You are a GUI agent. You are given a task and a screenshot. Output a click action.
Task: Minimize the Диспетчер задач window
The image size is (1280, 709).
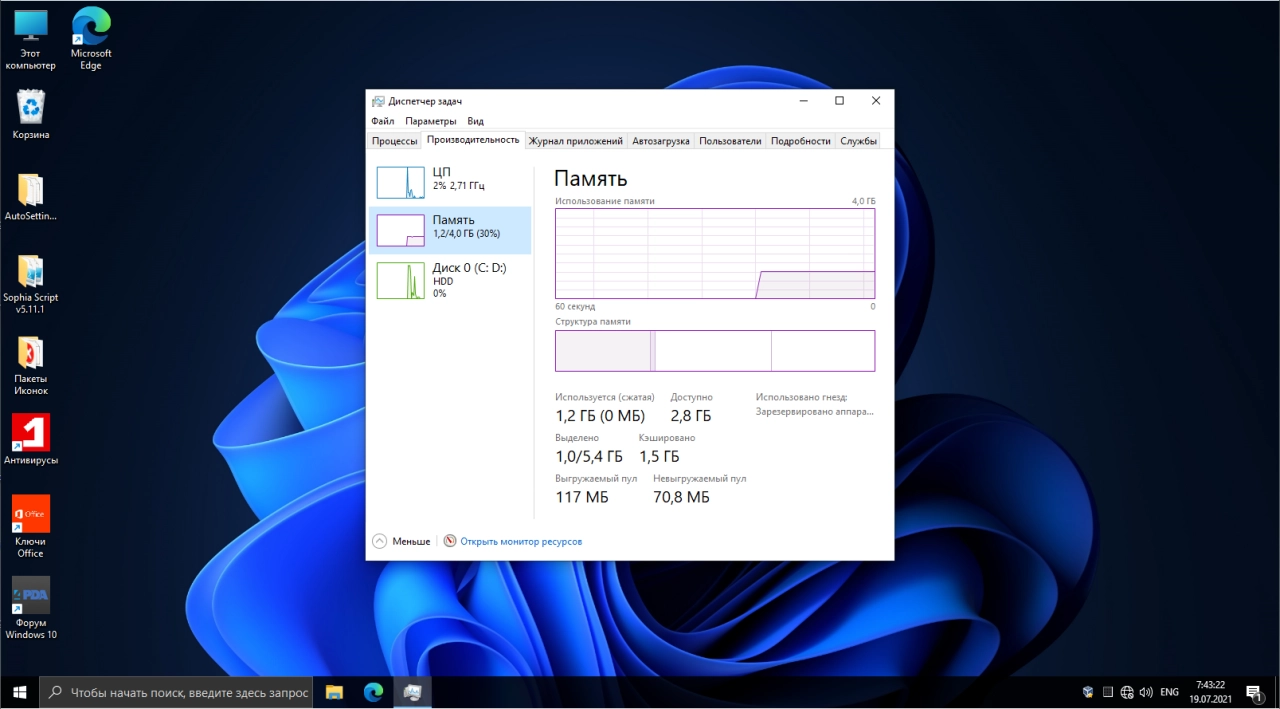click(804, 101)
